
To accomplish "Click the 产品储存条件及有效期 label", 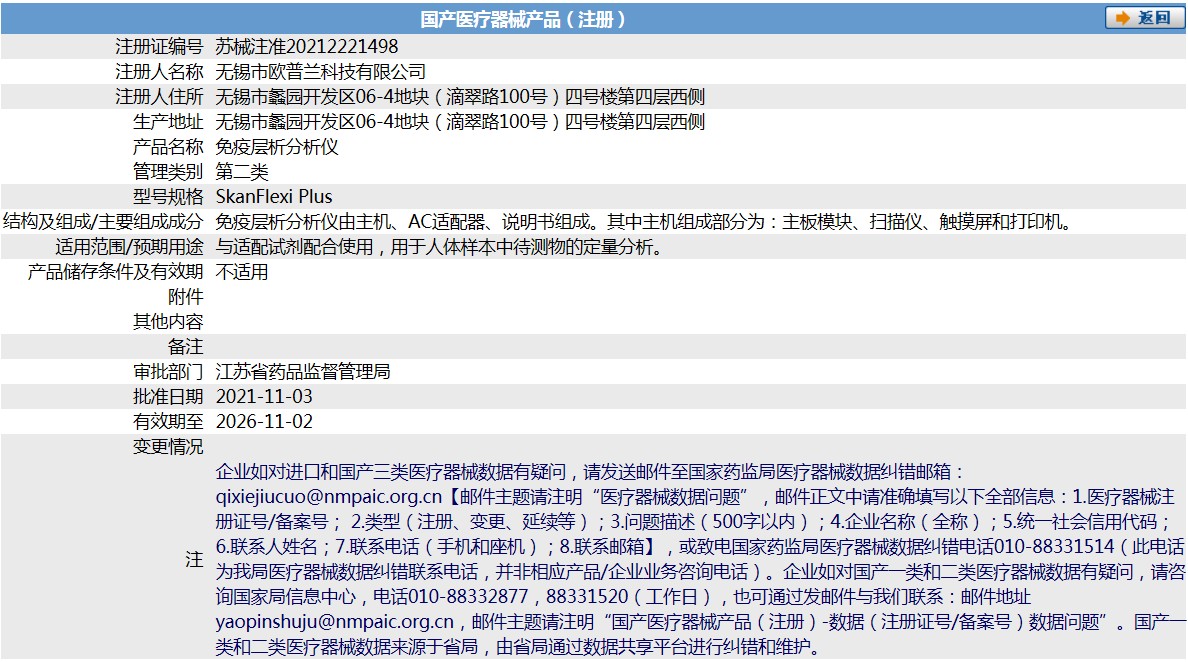I will (116, 272).
